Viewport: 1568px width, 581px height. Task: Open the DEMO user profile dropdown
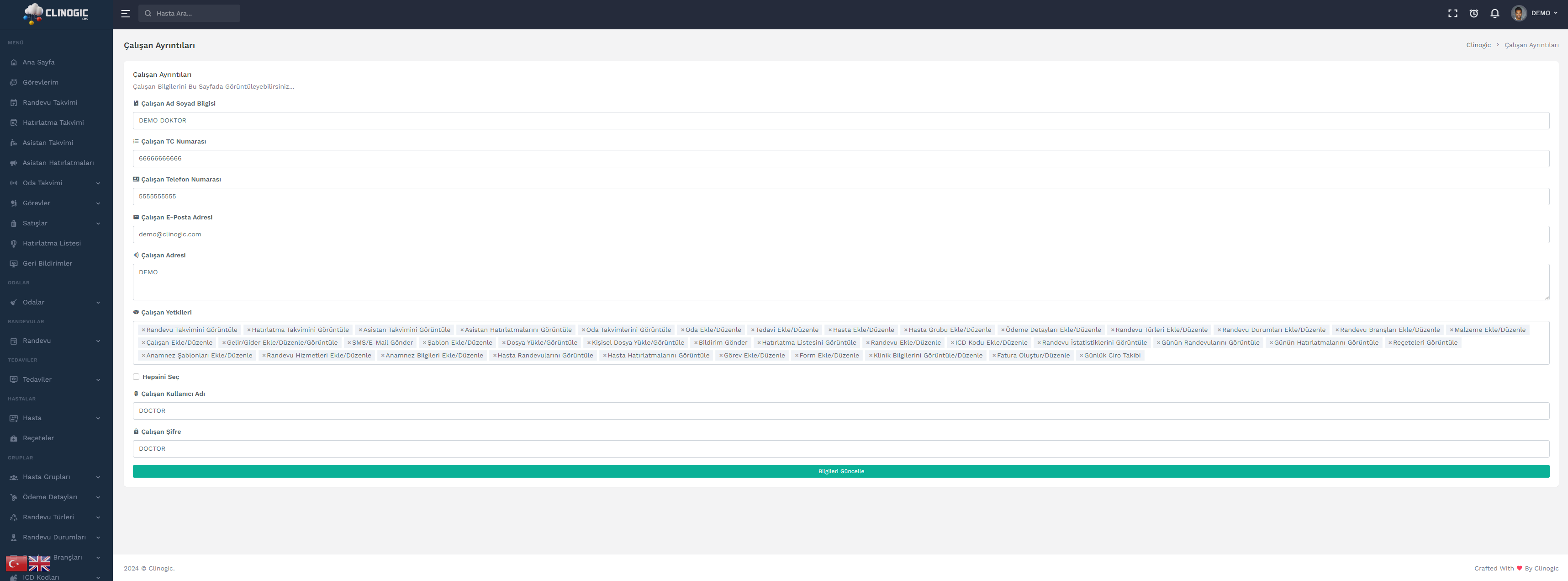pos(1535,13)
